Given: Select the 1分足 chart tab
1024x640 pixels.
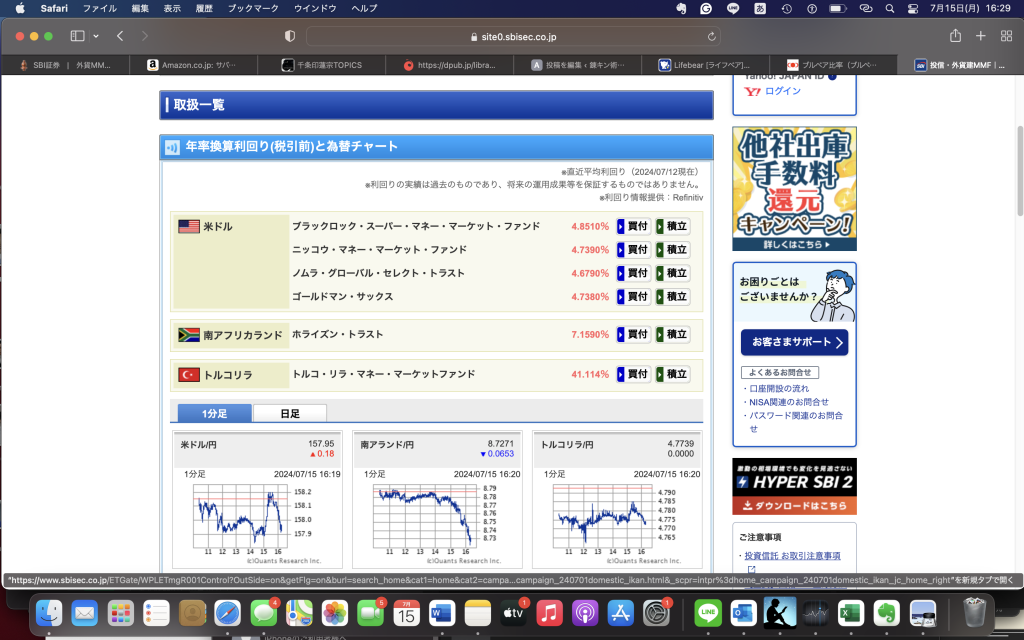Looking at the screenshot, I should (x=214, y=413).
